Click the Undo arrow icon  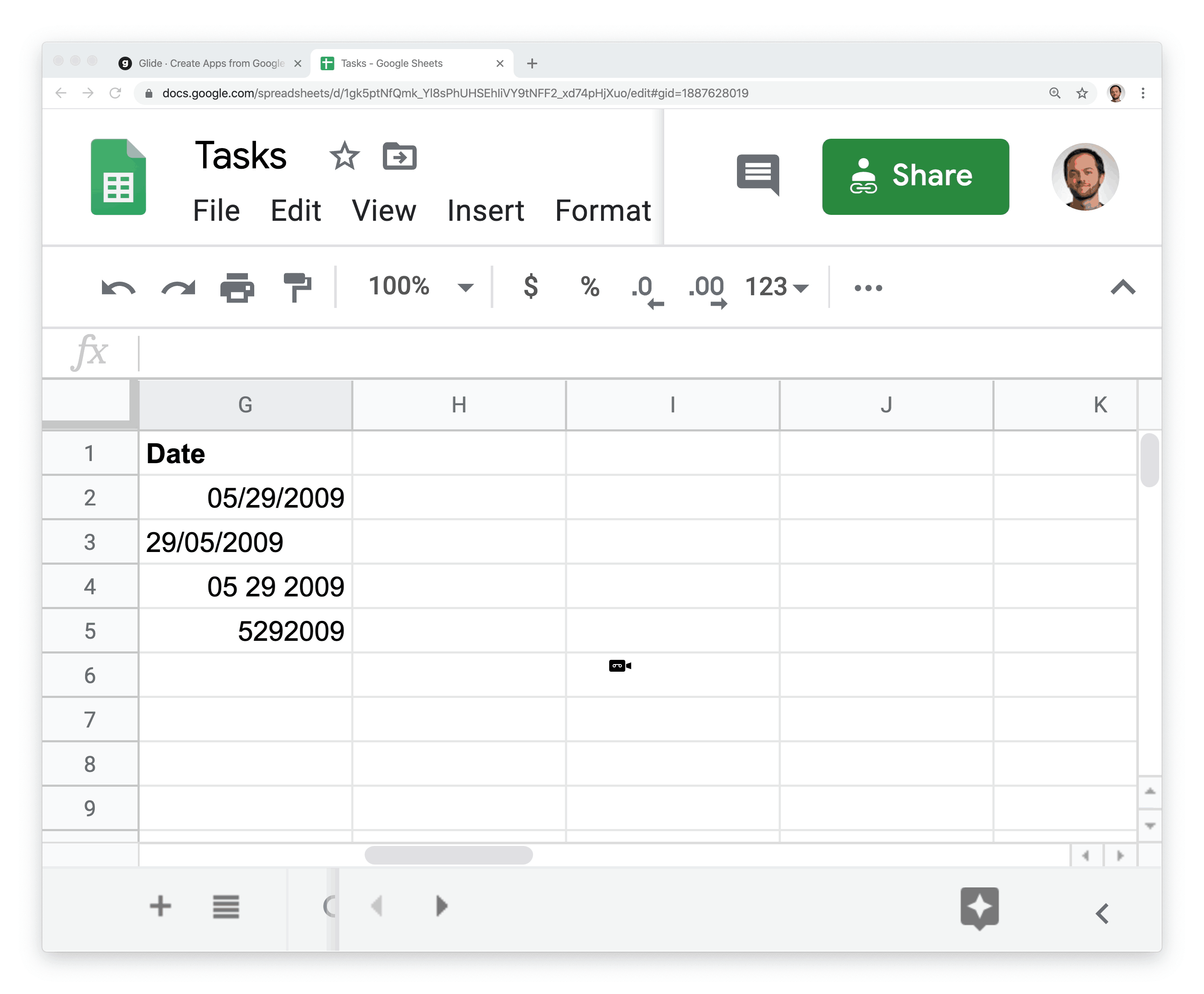(118, 288)
